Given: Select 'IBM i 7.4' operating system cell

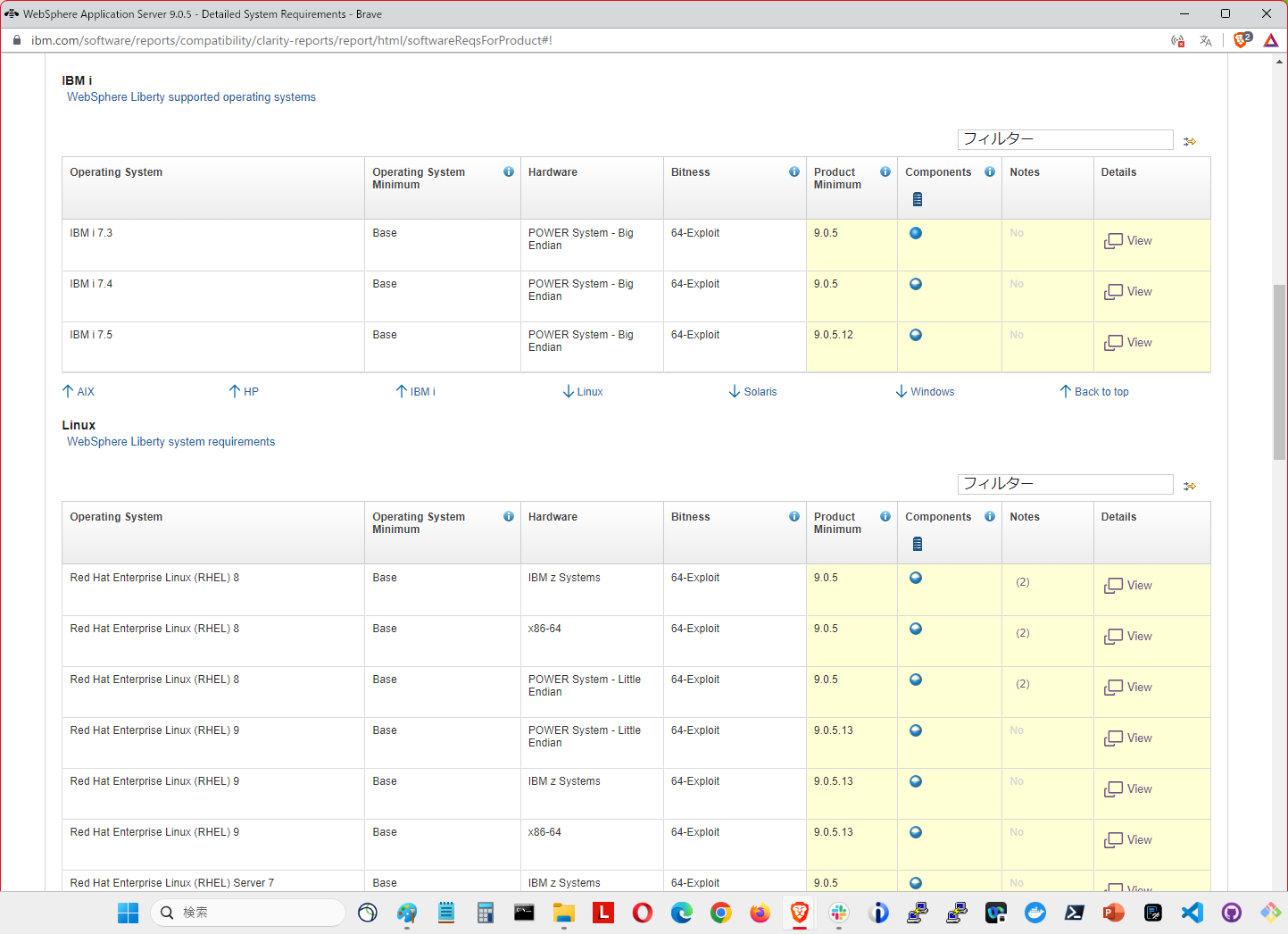Looking at the screenshot, I should pos(213,296).
